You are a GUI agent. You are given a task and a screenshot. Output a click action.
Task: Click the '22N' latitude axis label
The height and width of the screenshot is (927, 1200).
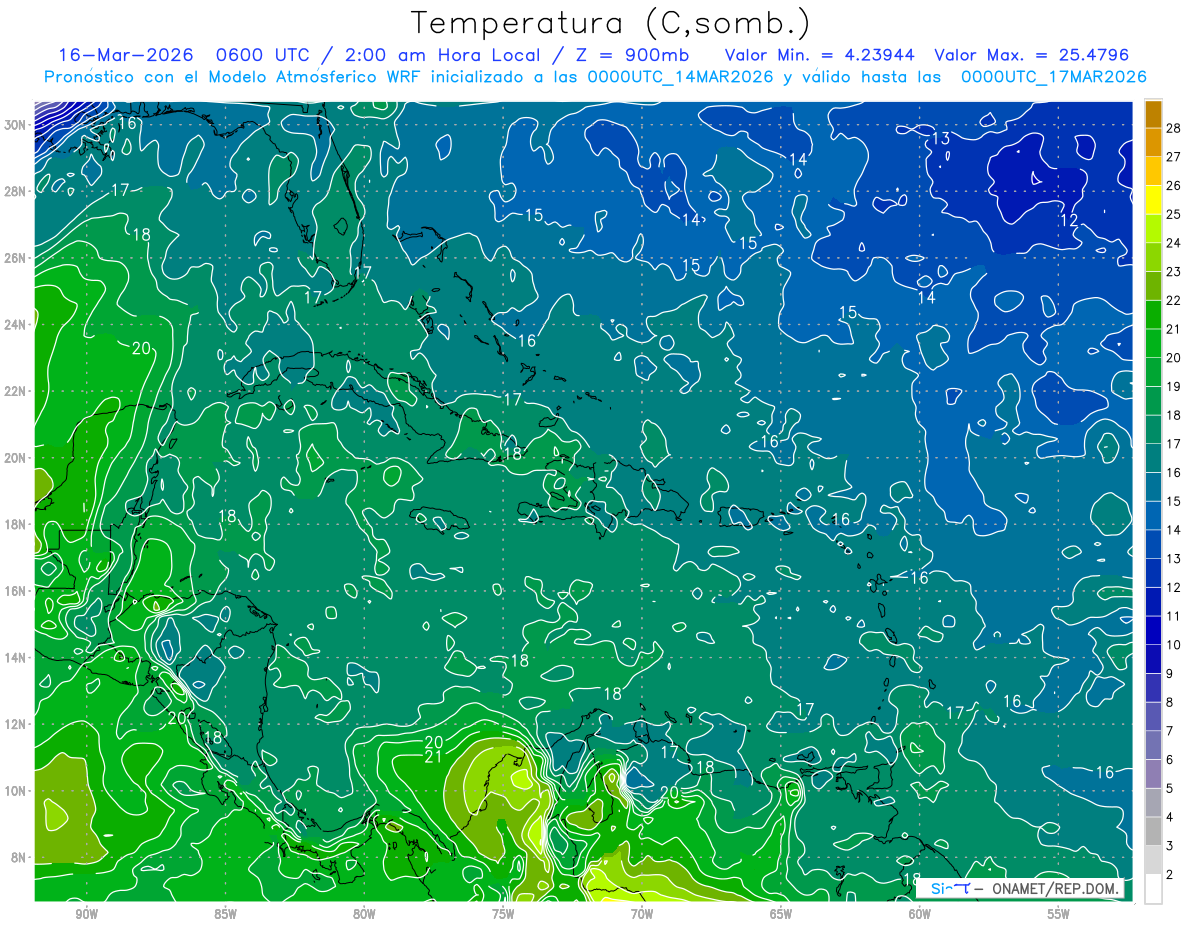coord(15,391)
